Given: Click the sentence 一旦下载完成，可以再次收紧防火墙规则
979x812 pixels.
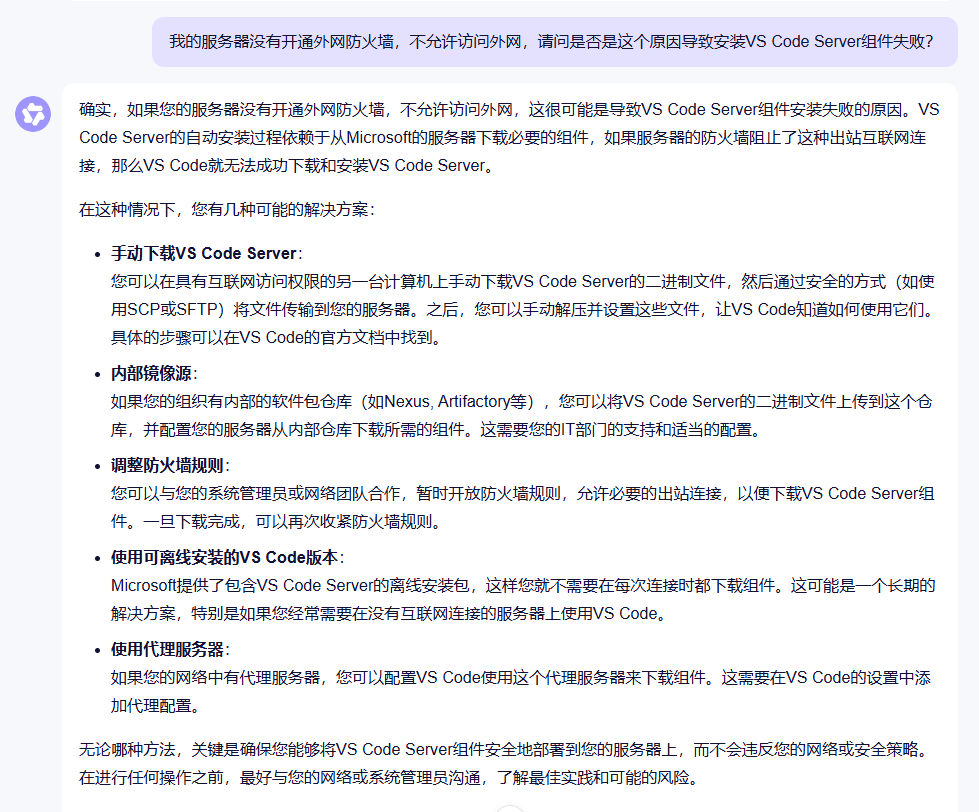Looking at the screenshot, I should point(292,521).
